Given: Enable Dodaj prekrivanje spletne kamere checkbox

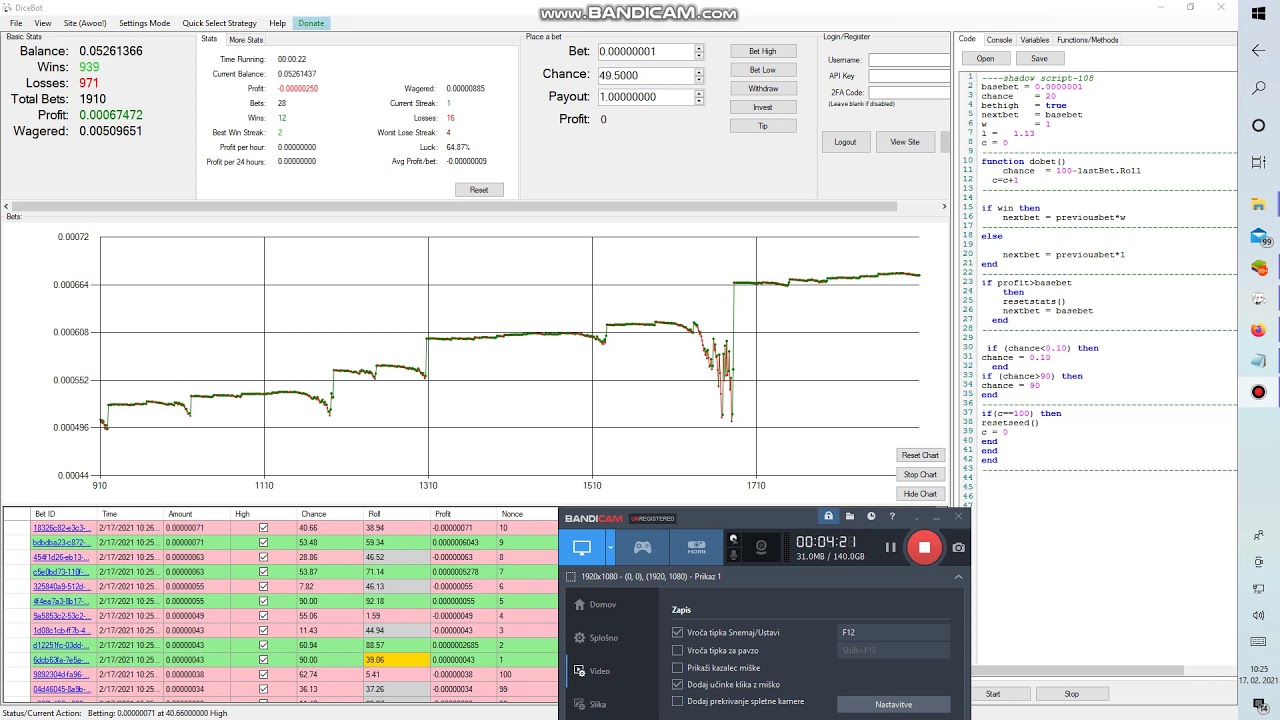Looking at the screenshot, I should click(x=678, y=701).
